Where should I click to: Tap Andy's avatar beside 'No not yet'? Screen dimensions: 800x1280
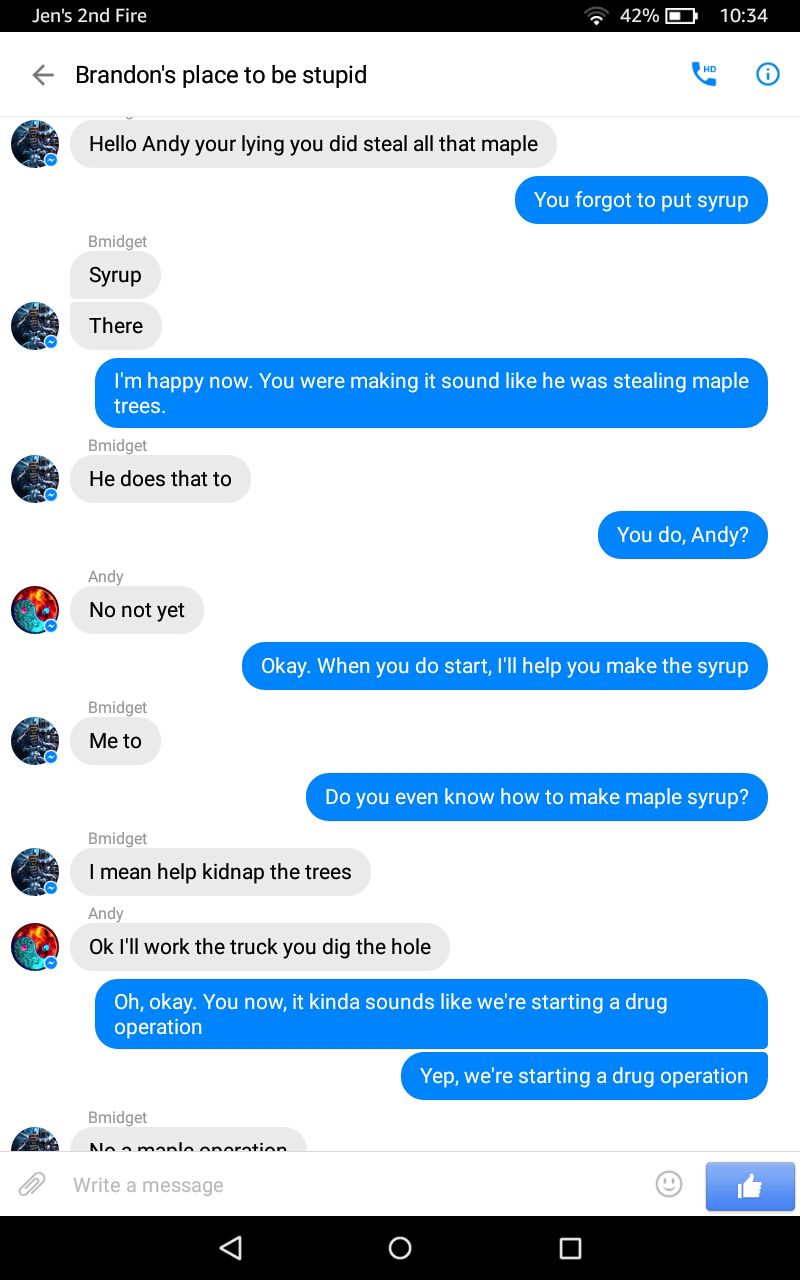[x=35, y=610]
